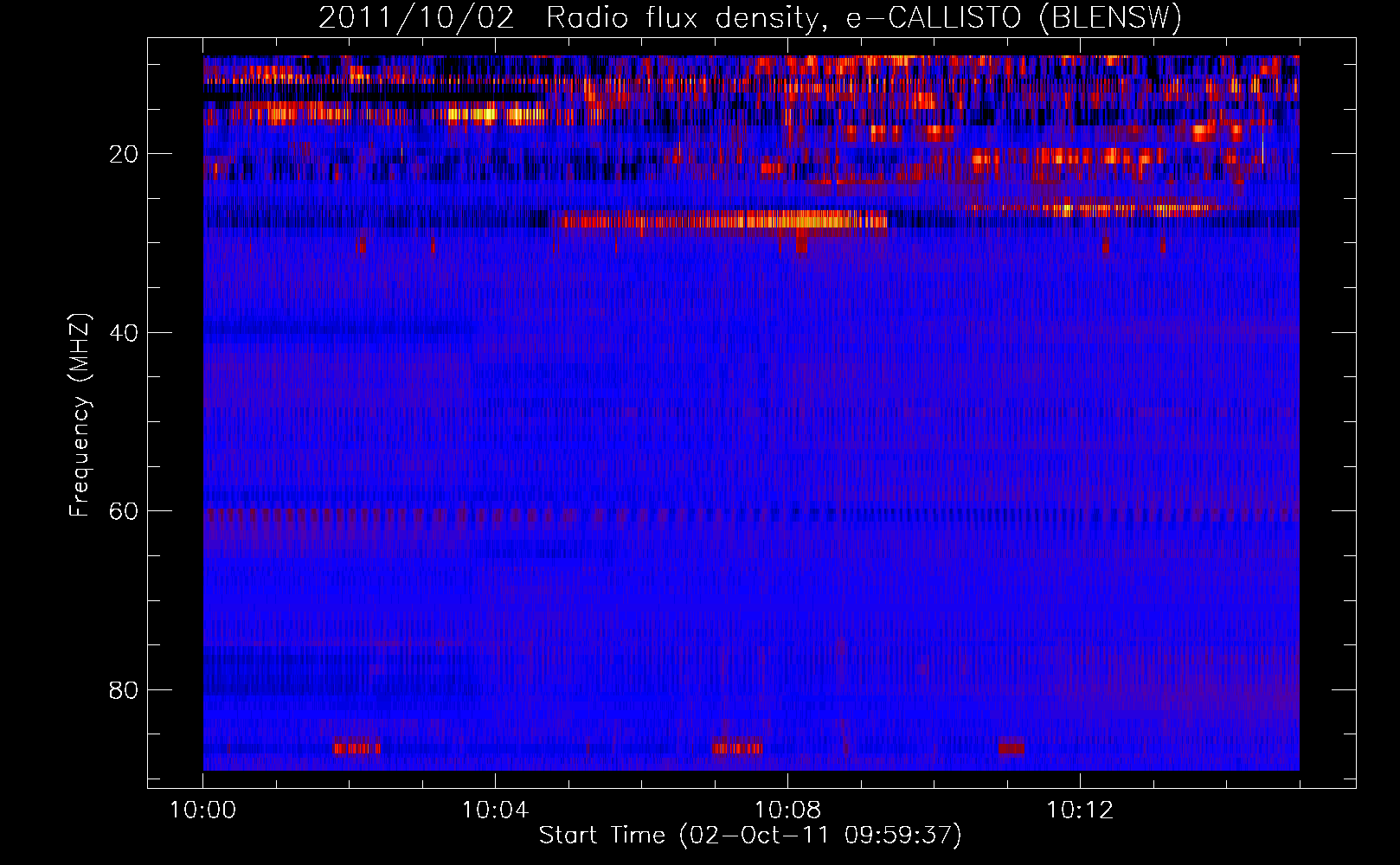Click the '10:04' time tick label
Image resolution: width=1400 pixels, height=865 pixels.
pos(495,810)
